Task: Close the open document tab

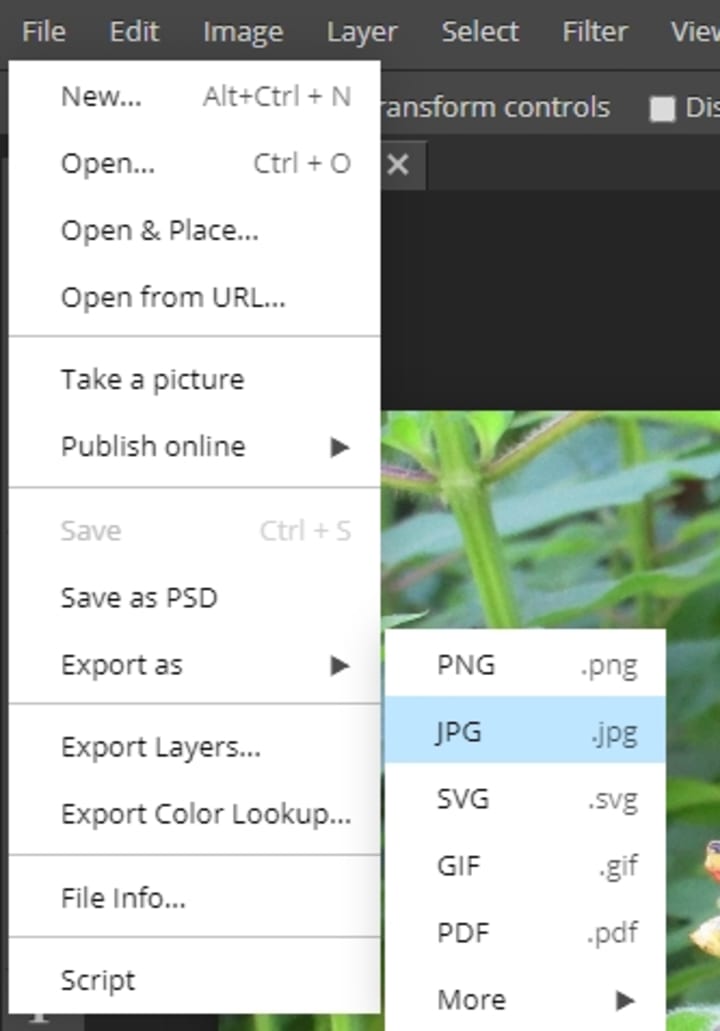Action: 398,165
